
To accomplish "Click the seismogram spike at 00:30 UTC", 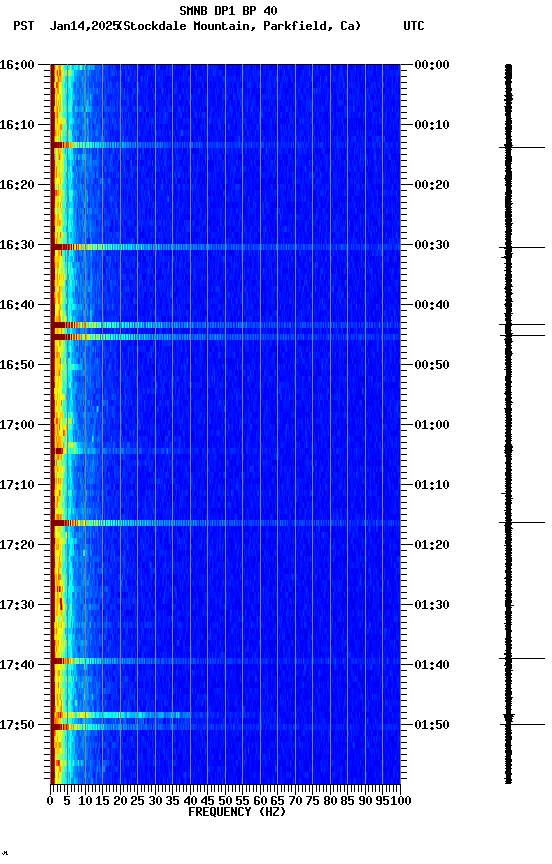I will point(522,248).
